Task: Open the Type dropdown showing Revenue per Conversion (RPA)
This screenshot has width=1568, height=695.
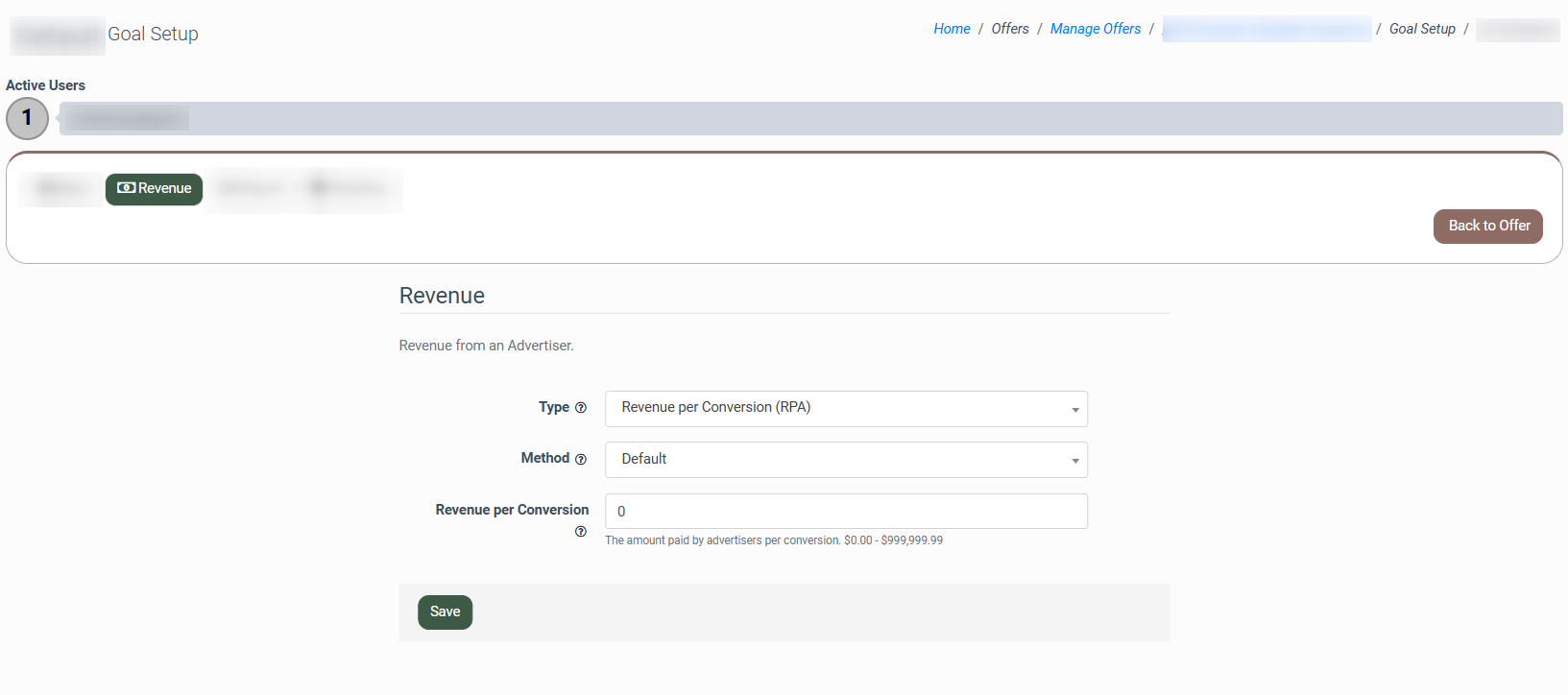Action: 845,408
